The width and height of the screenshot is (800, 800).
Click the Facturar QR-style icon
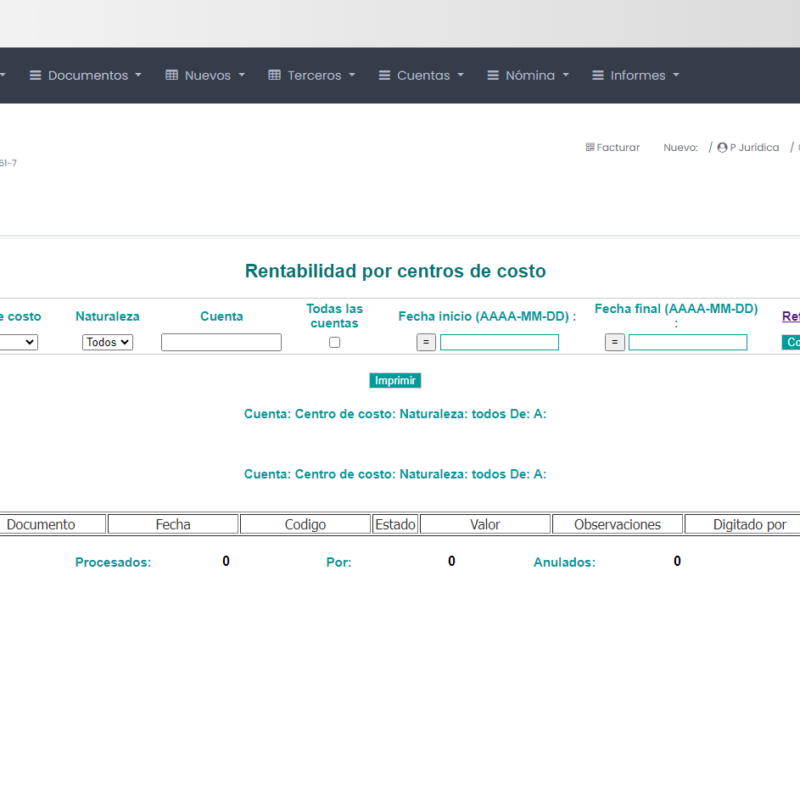coord(590,148)
